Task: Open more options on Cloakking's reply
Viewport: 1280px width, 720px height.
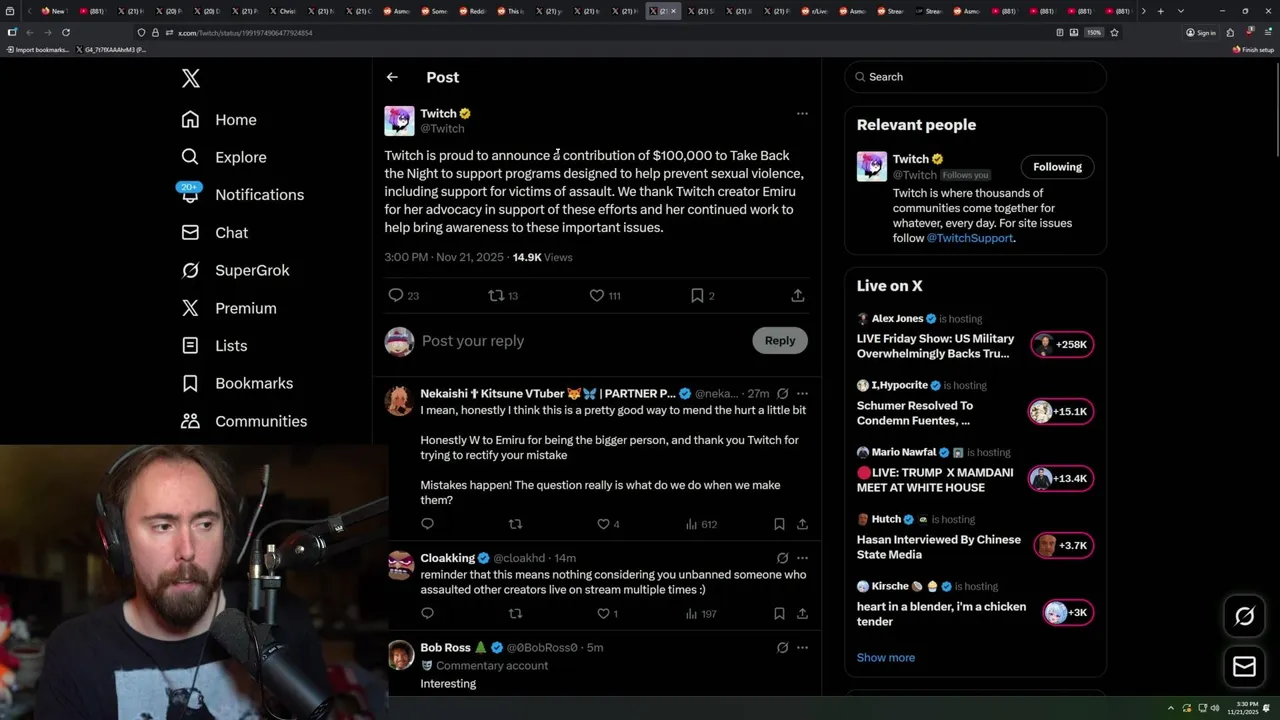Action: coord(802,558)
